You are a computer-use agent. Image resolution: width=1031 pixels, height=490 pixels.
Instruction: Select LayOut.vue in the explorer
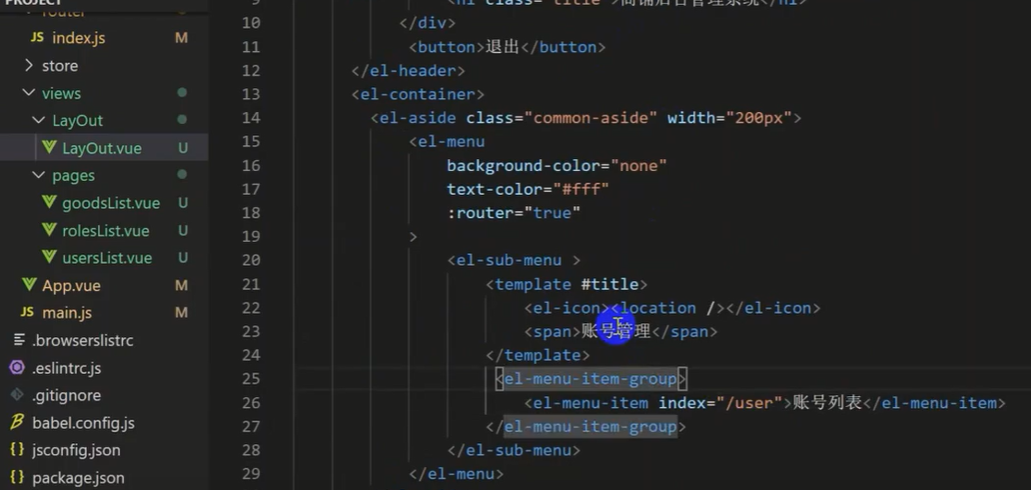(x=104, y=148)
